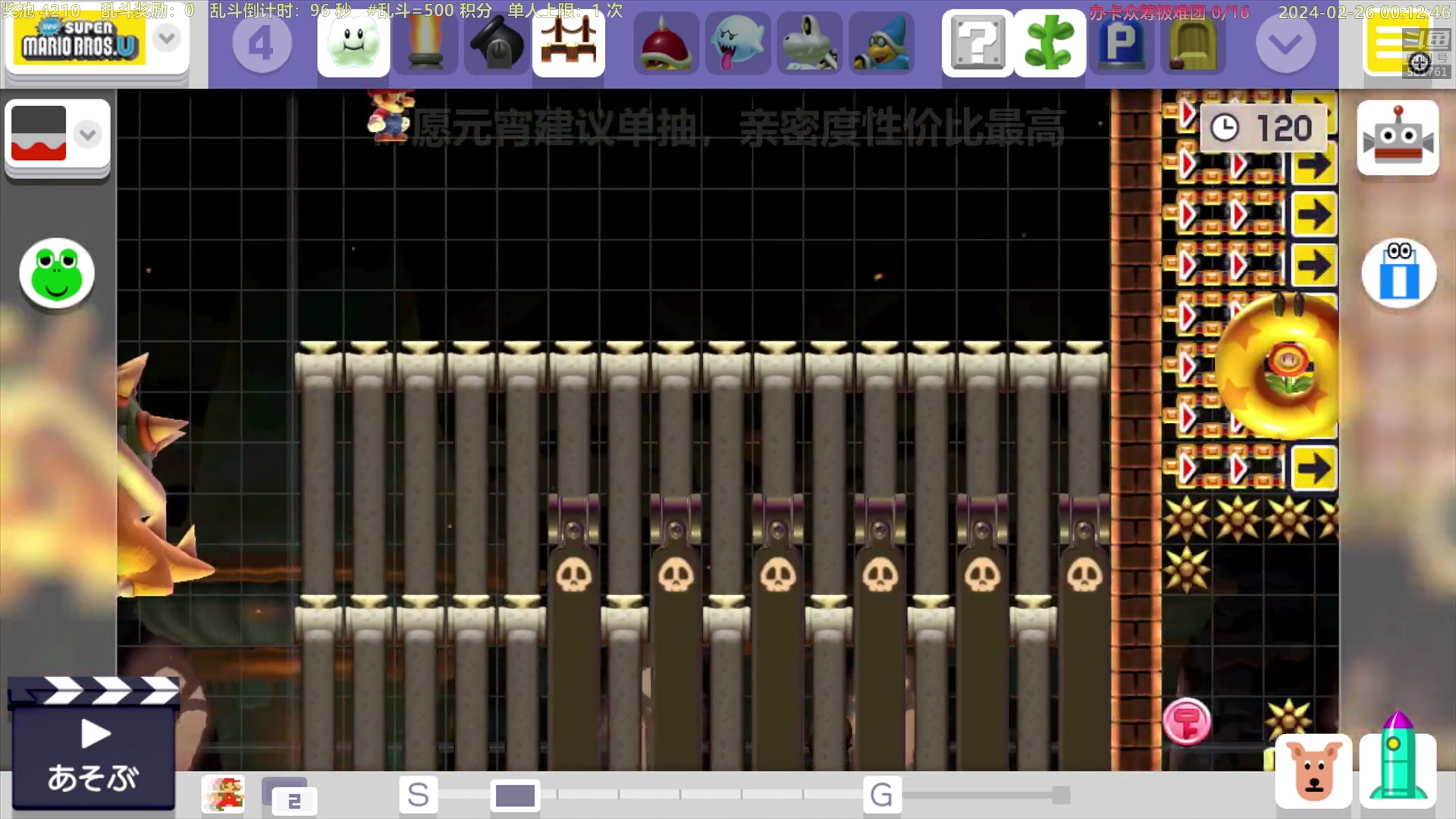Pick the bridge part from palette
The height and width of the screenshot is (819, 1456).
[568, 44]
